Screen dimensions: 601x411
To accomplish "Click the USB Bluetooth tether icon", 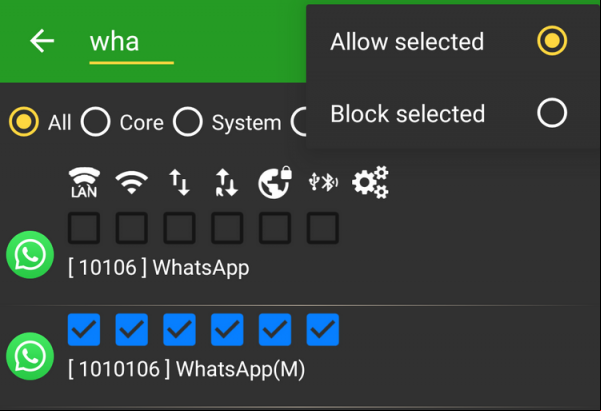I will point(323,182).
